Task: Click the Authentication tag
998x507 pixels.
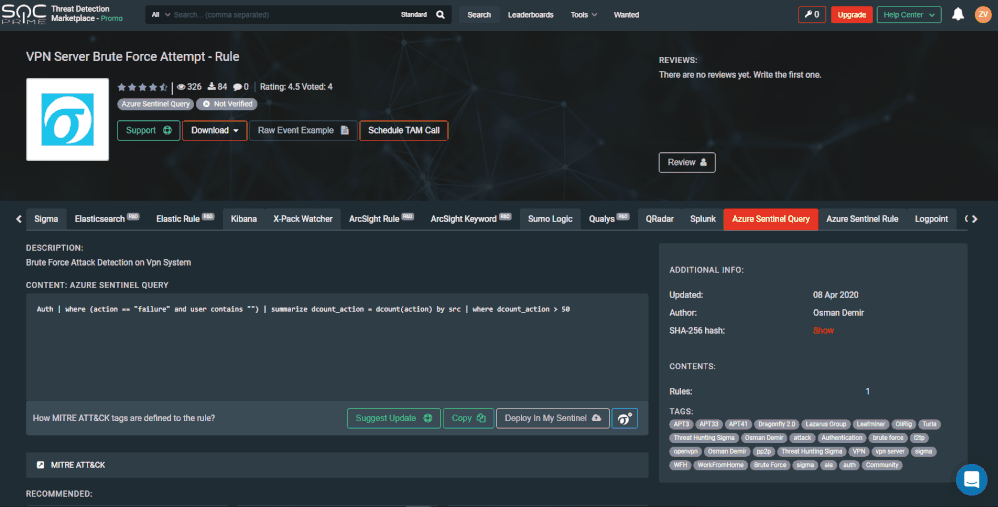Action: 841,438
